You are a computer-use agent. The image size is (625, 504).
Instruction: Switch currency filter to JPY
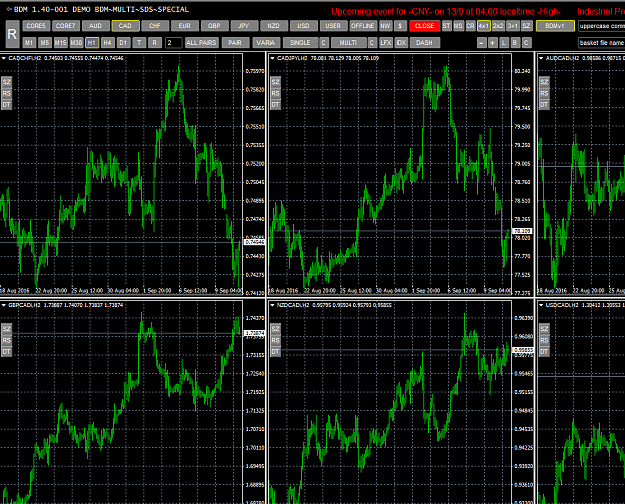[x=244, y=26]
